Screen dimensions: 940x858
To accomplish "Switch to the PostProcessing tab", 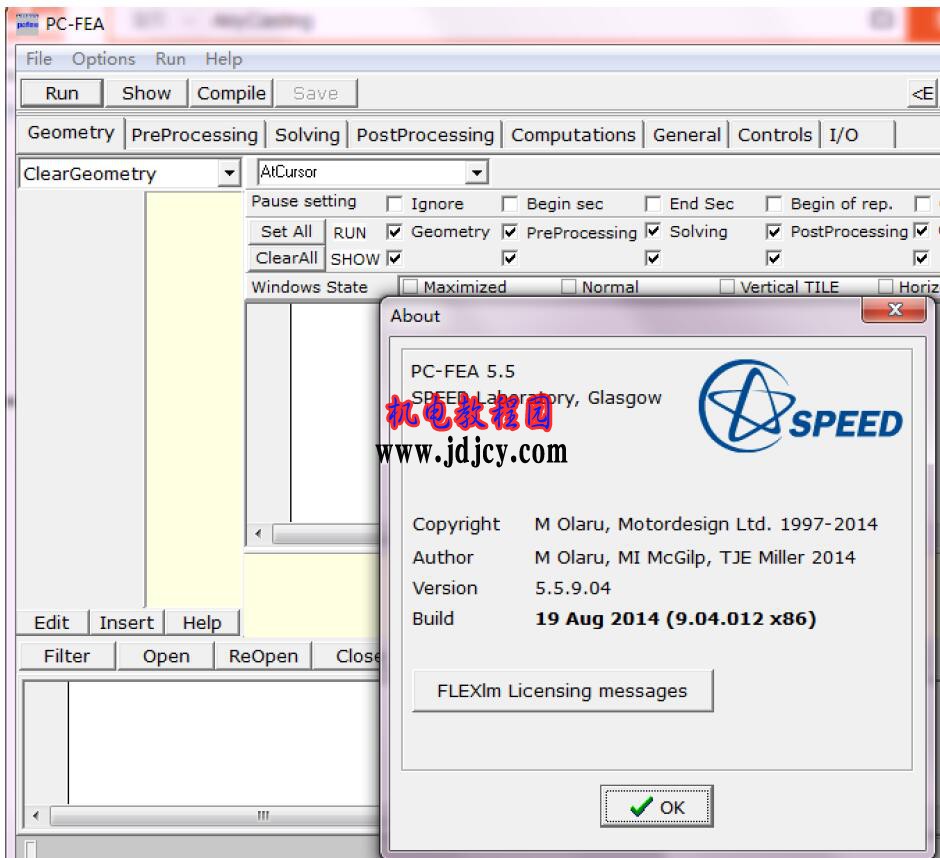I will point(425,135).
